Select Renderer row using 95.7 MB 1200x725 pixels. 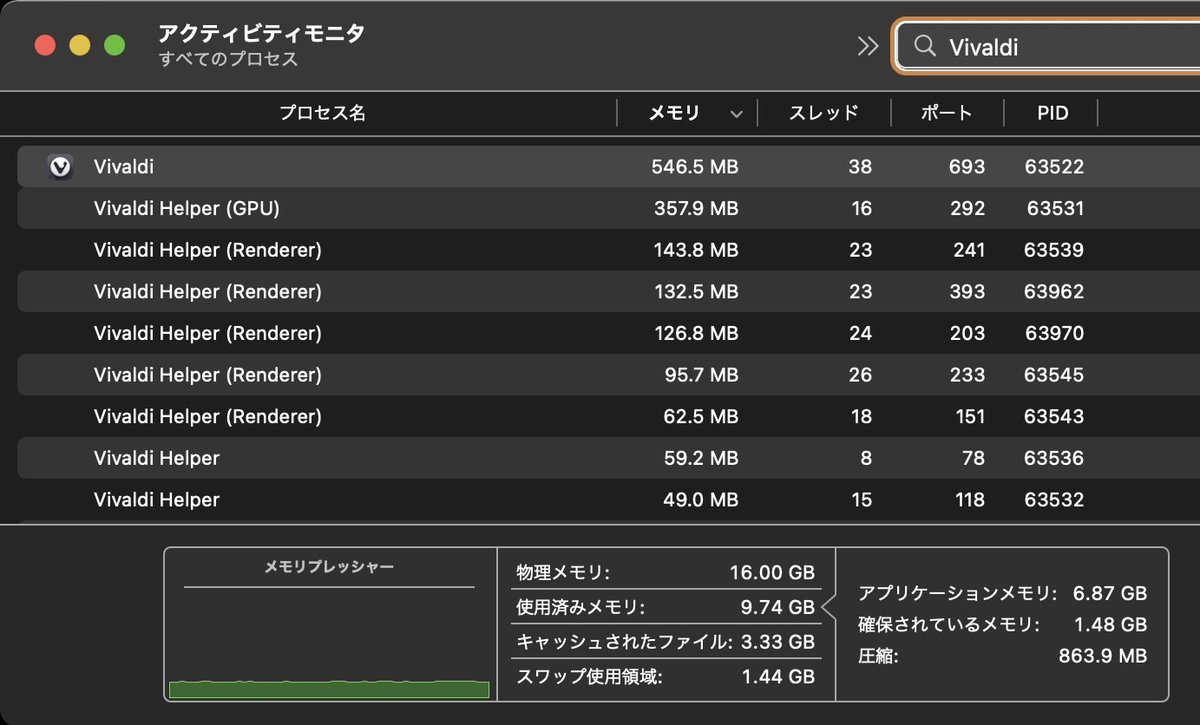click(609, 375)
